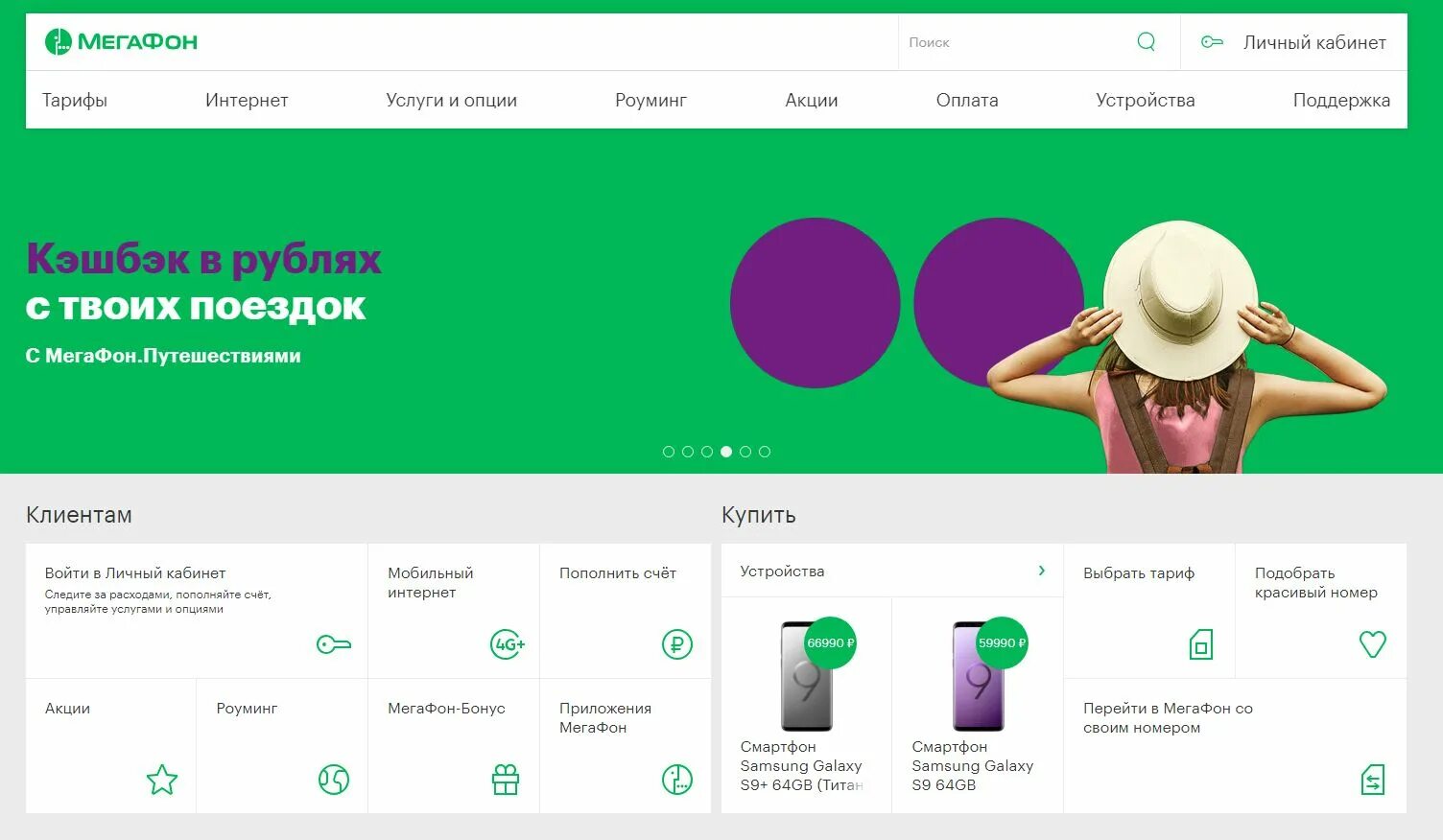Select the second banner slide dot
The height and width of the screenshot is (840, 1443).
688,452
